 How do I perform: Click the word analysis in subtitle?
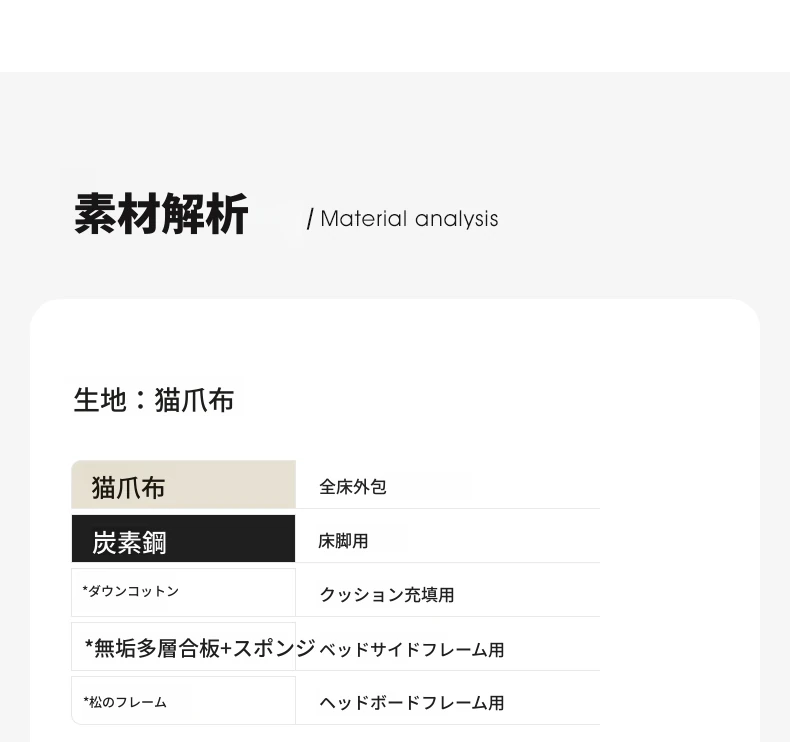(x=456, y=219)
